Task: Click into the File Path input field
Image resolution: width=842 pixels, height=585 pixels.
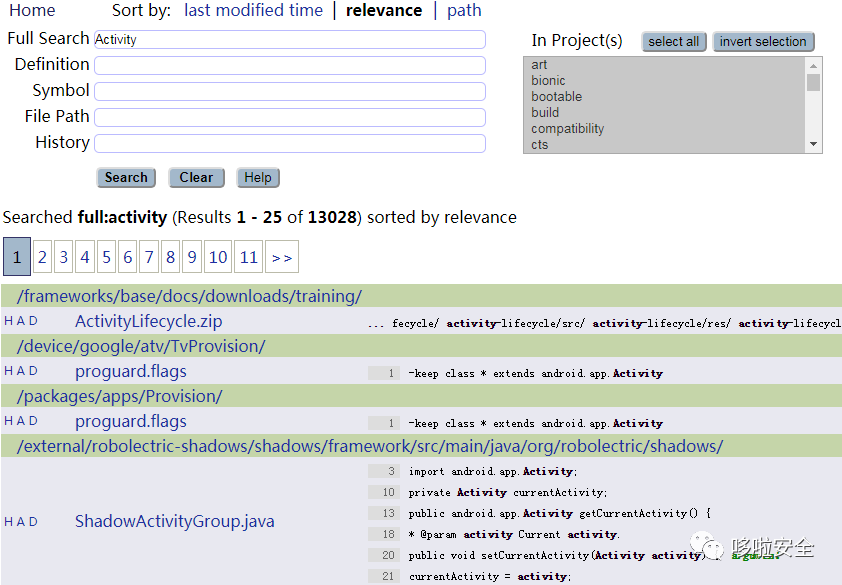Action: pyautogui.click(x=290, y=117)
